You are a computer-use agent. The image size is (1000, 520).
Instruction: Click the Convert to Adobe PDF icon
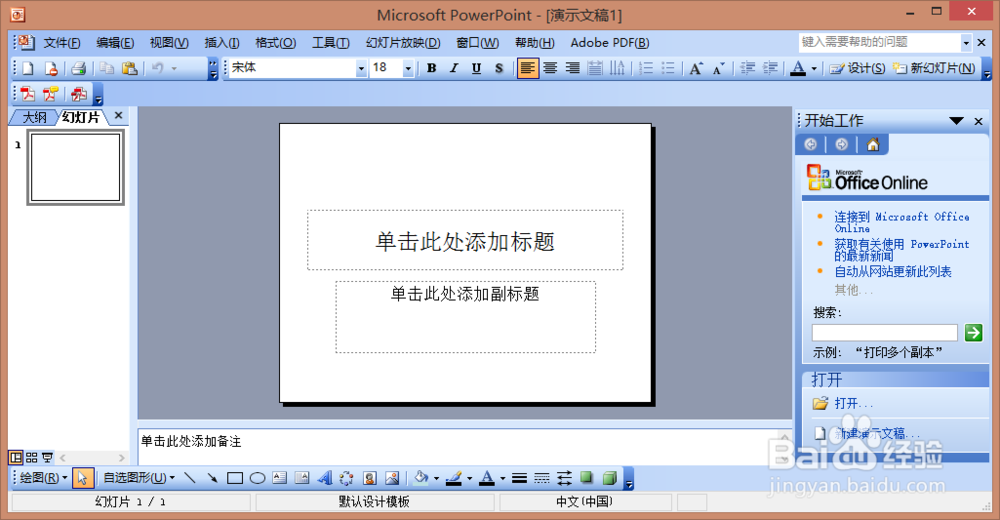coord(27,94)
